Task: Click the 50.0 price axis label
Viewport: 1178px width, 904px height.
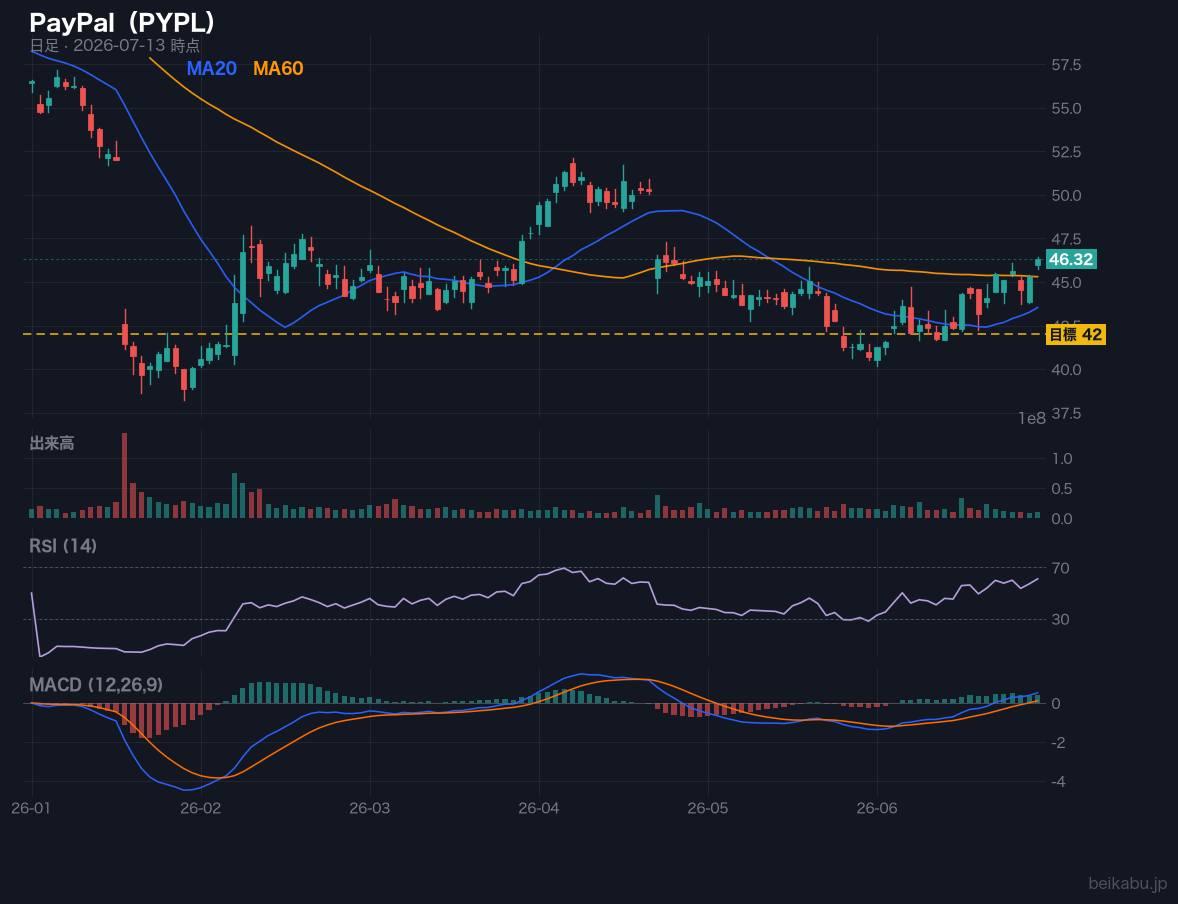Action: click(x=1066, y=195)
